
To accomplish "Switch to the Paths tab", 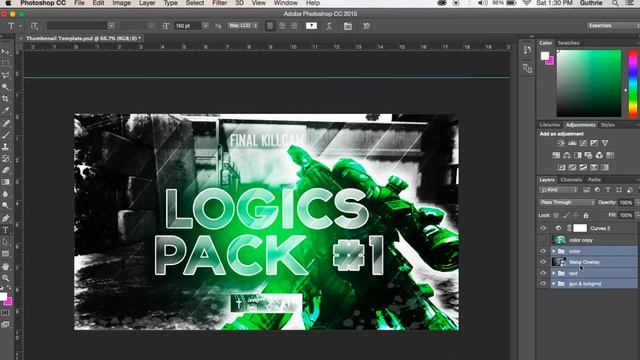I will click(594, 180).
